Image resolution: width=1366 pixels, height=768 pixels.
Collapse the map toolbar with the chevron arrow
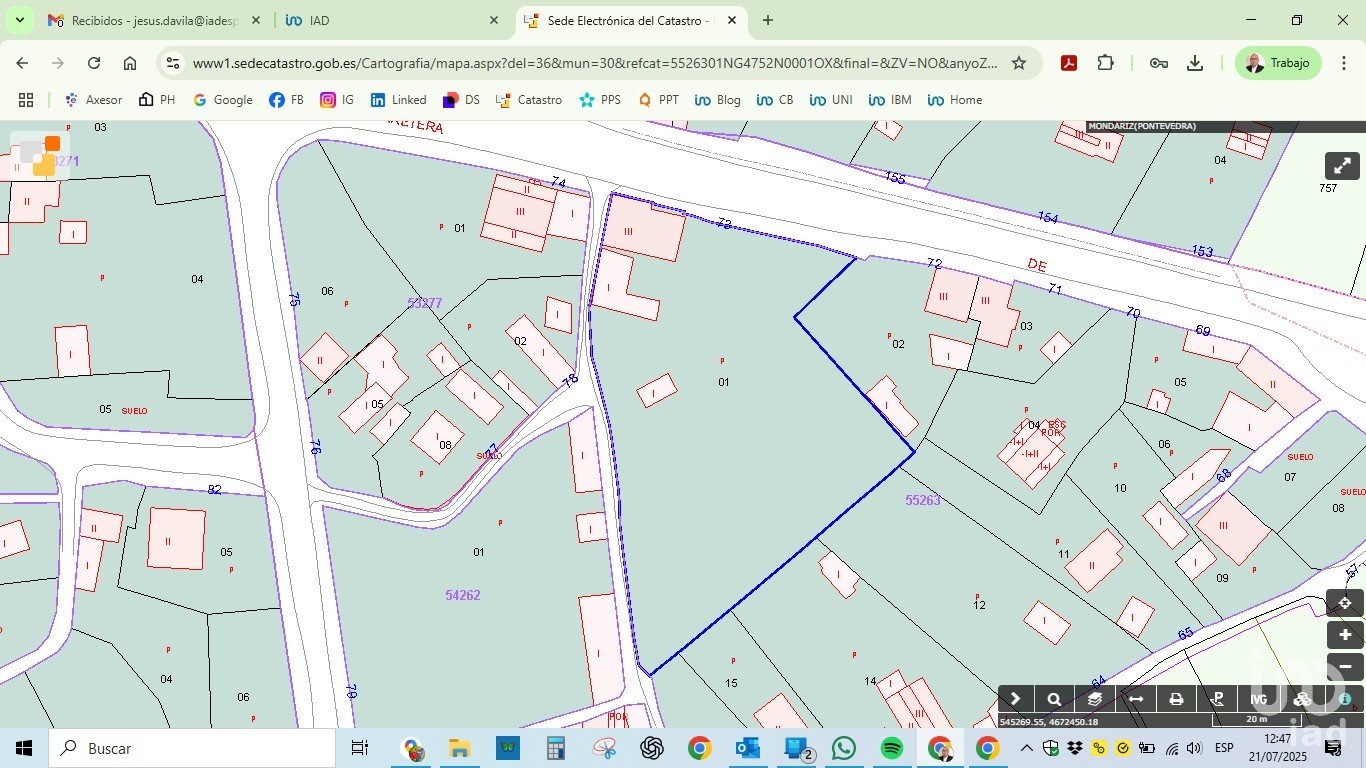[1015, 699]
